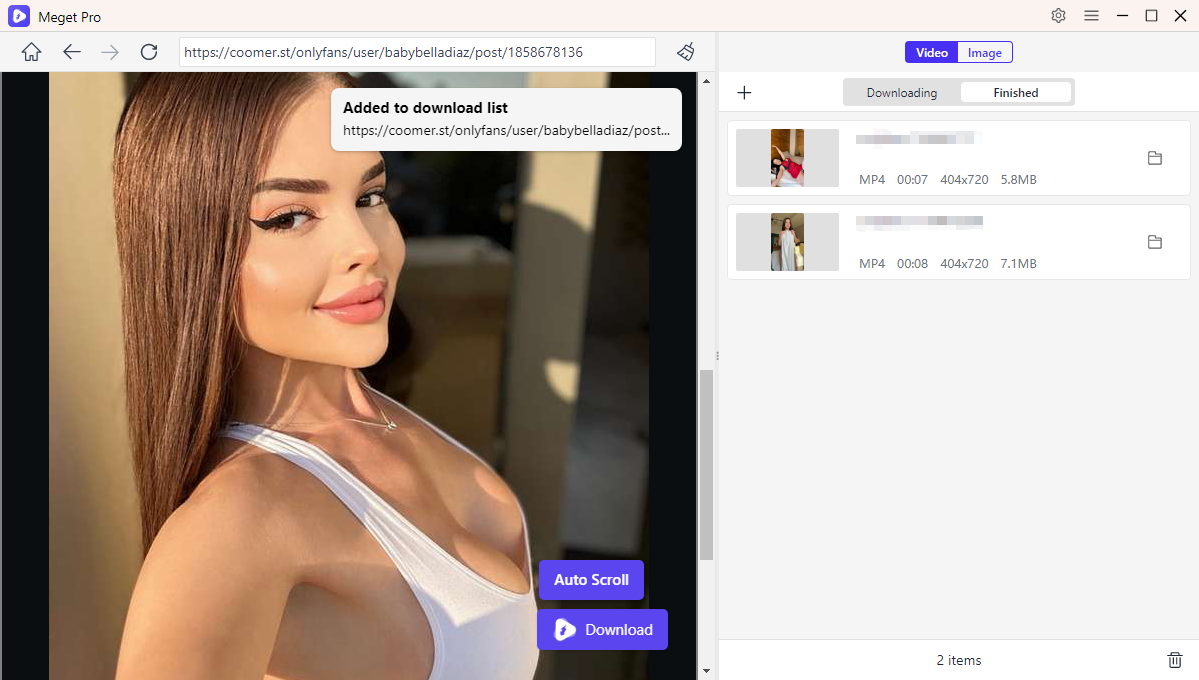Add a new download with plus icon
This screenshot has width=1199, height=680.
(744, 93)
